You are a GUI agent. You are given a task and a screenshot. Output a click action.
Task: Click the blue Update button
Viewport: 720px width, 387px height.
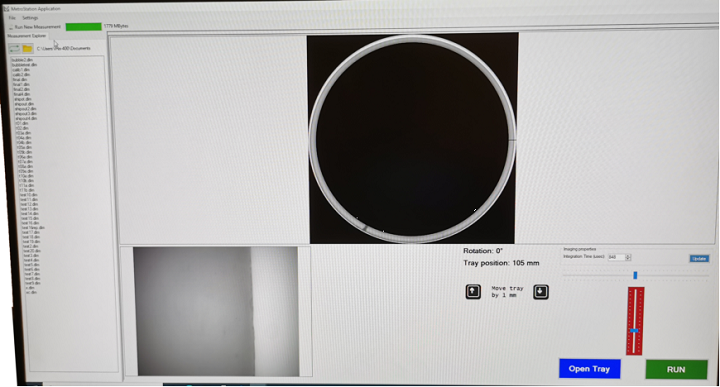point(699,258)
